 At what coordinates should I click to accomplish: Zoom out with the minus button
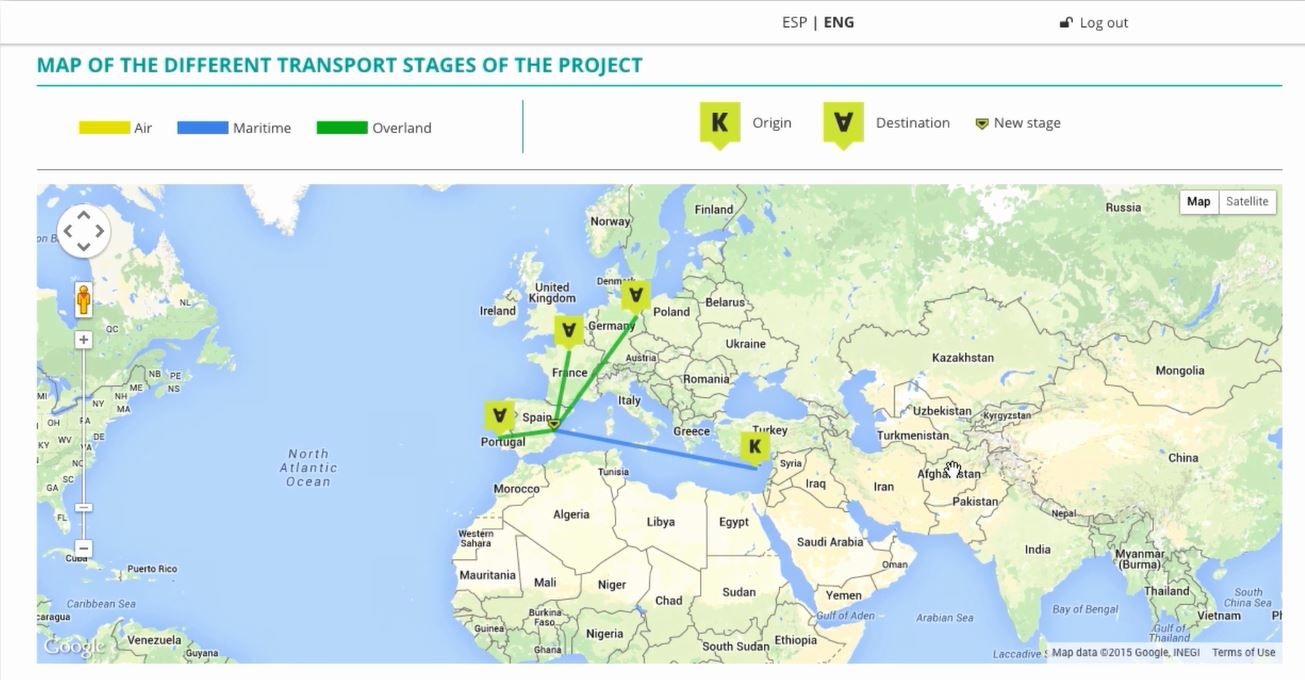[84, 548]
